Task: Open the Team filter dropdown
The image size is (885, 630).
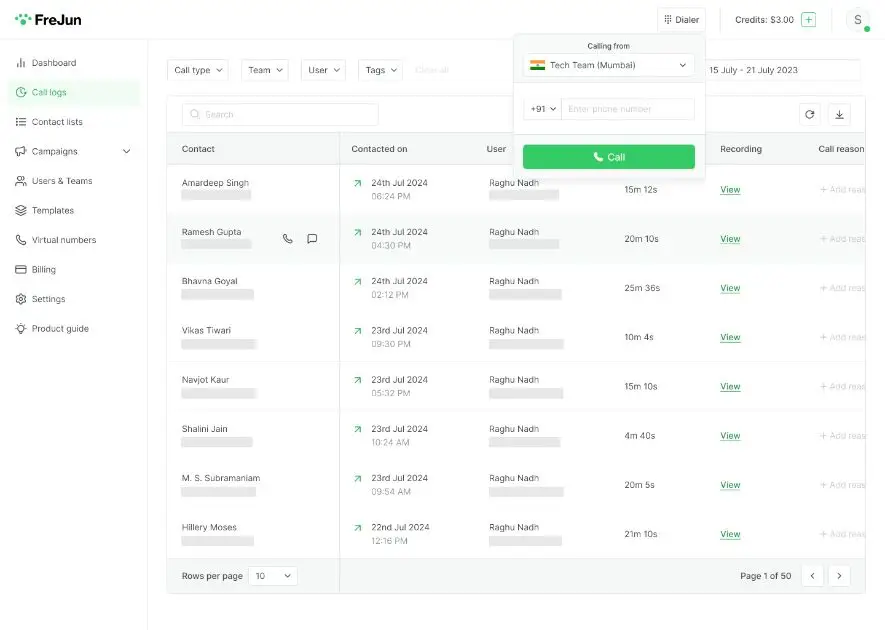Action: (x=264, y=70)
